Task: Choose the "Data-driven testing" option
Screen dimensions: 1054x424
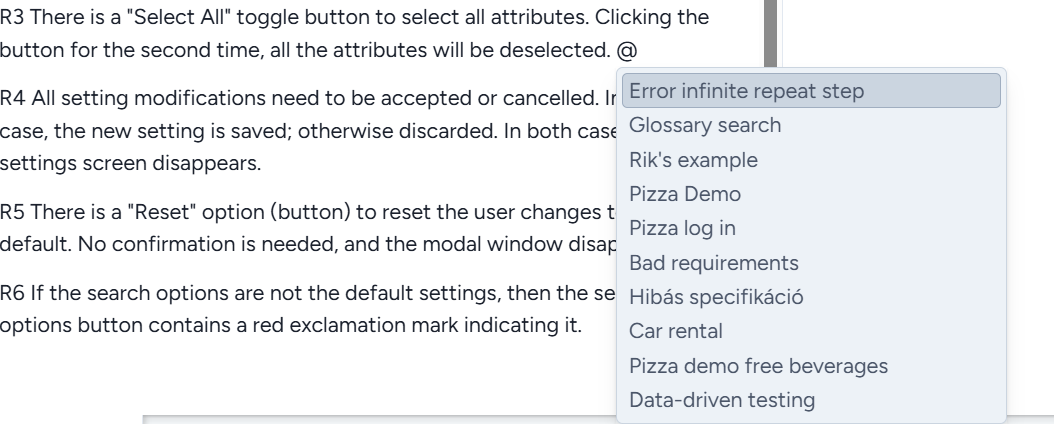Action: pyautogui.click(x=722, y=401)
